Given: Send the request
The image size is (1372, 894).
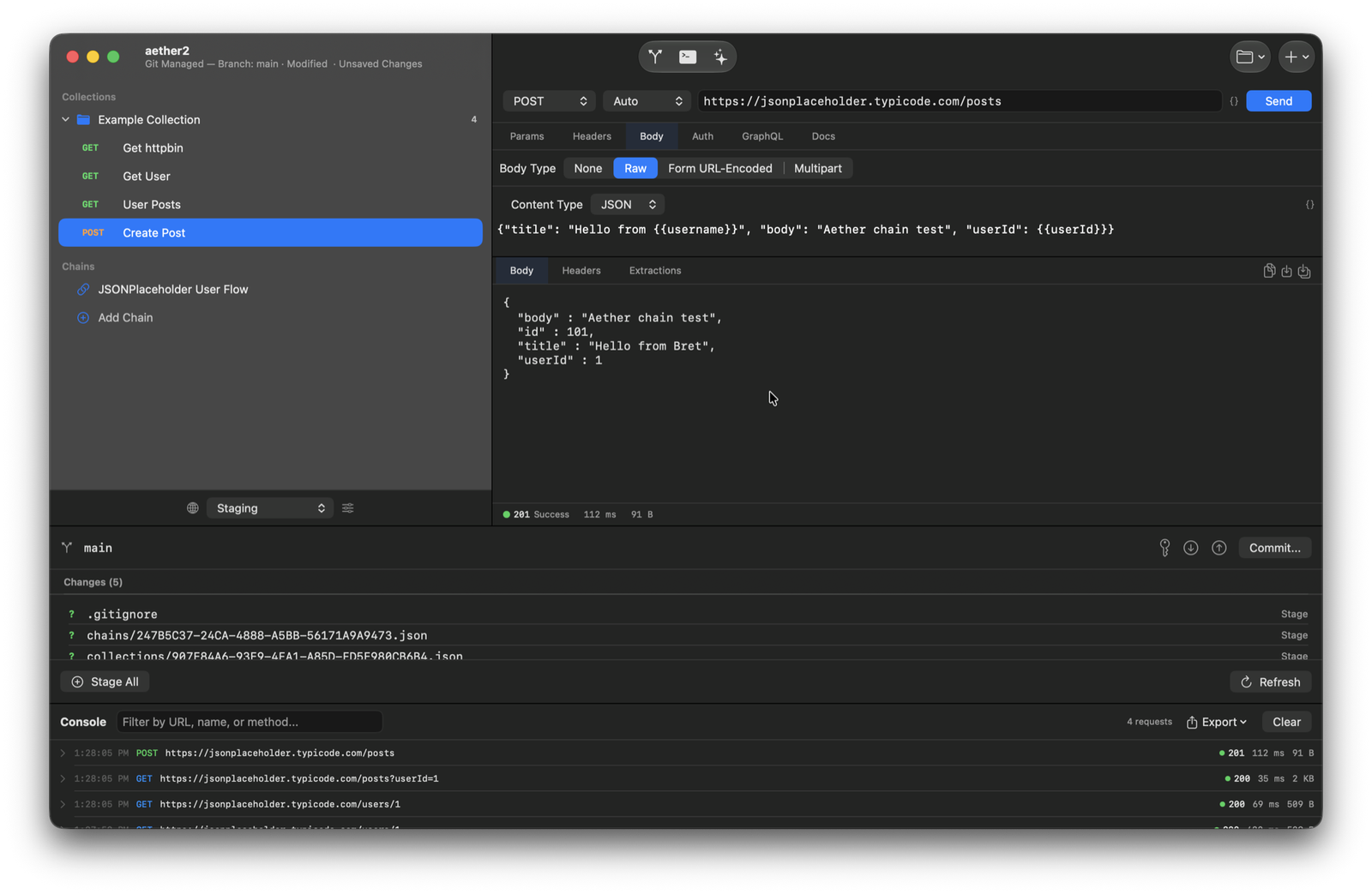Looking at the screenshot, I should click(x=1279, y=101).
